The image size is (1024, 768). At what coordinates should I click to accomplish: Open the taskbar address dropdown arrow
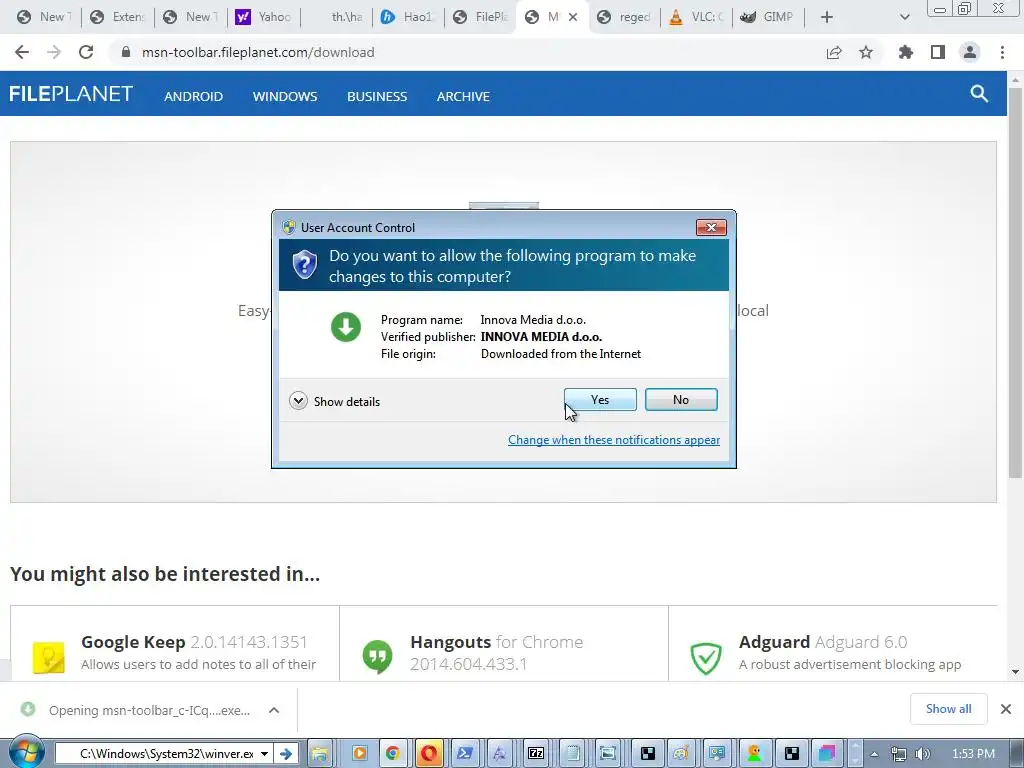pos(264,754)
